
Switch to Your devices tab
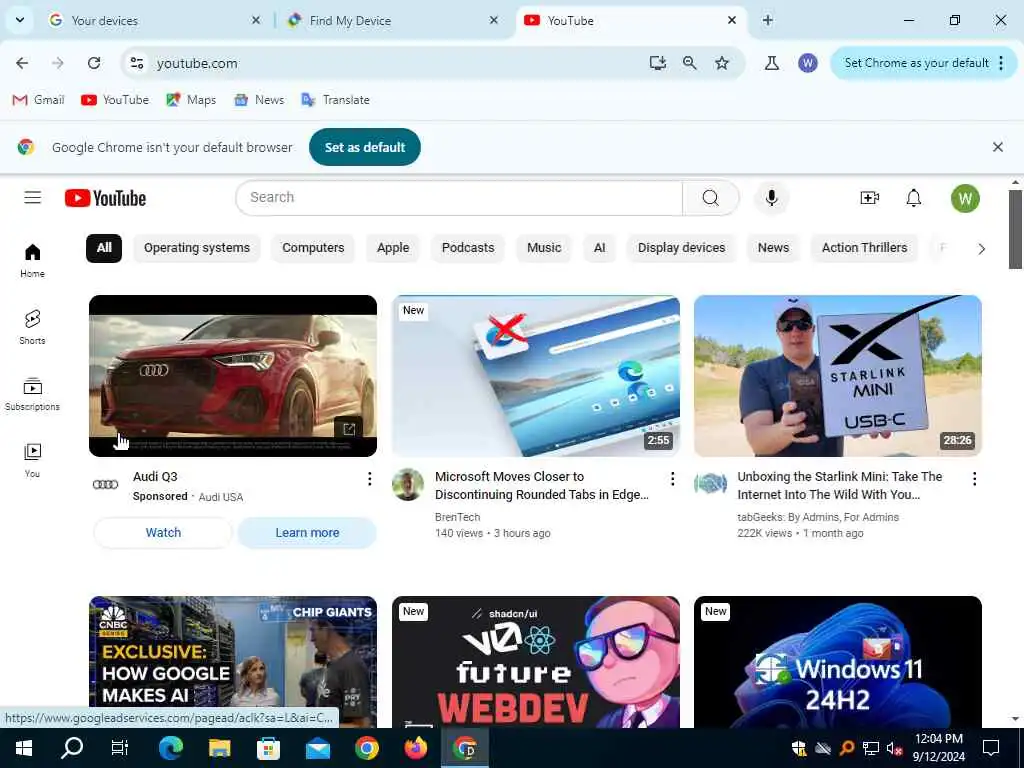click(x=155, y=21)
